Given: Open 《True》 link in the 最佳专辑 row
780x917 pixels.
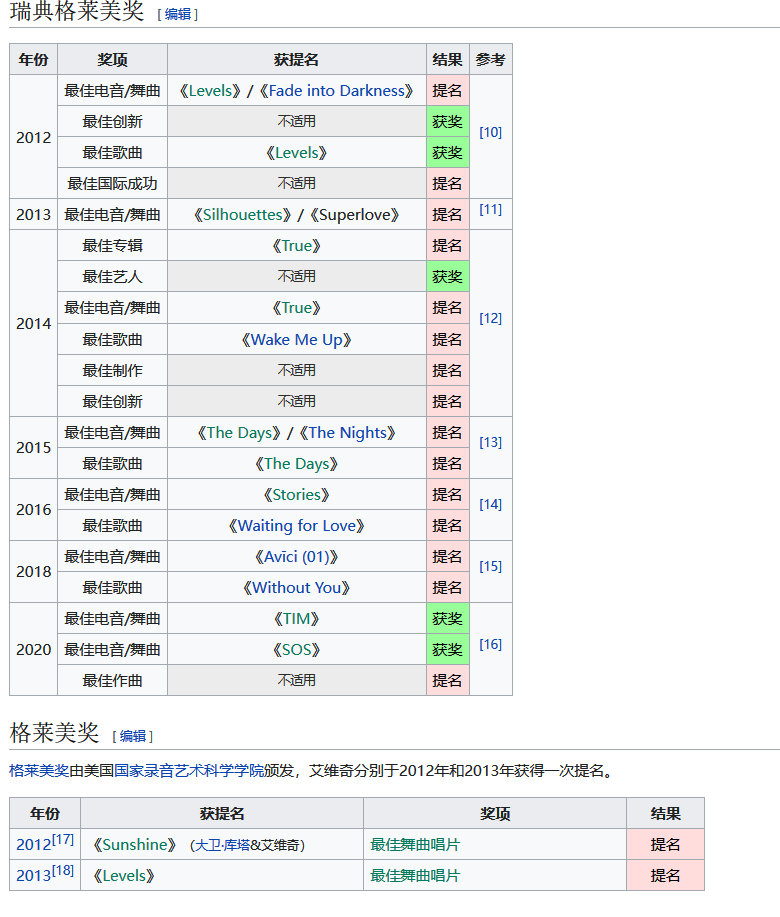Looking at the screenshot, I should coord(296,246).
